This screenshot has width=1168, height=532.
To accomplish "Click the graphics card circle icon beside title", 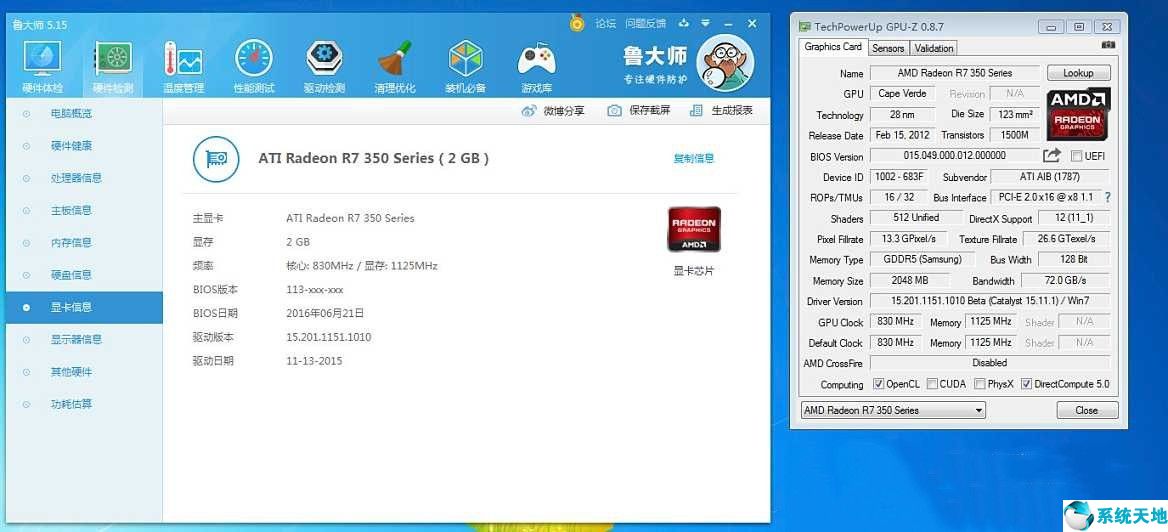I will tap(216, 159).
